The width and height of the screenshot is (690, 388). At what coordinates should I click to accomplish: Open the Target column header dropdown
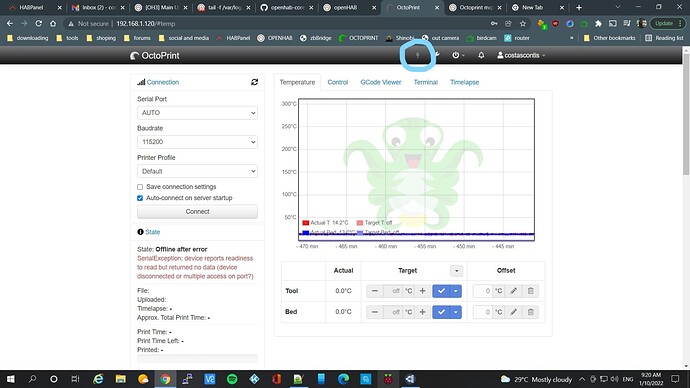(x=456, y=271)
